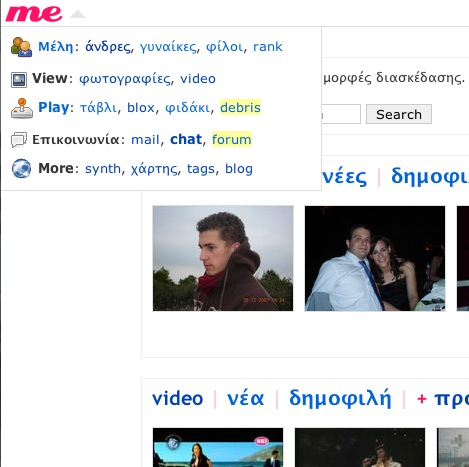Play the φιδάκι game
469x467 pixels.
[x=188, y=108]
